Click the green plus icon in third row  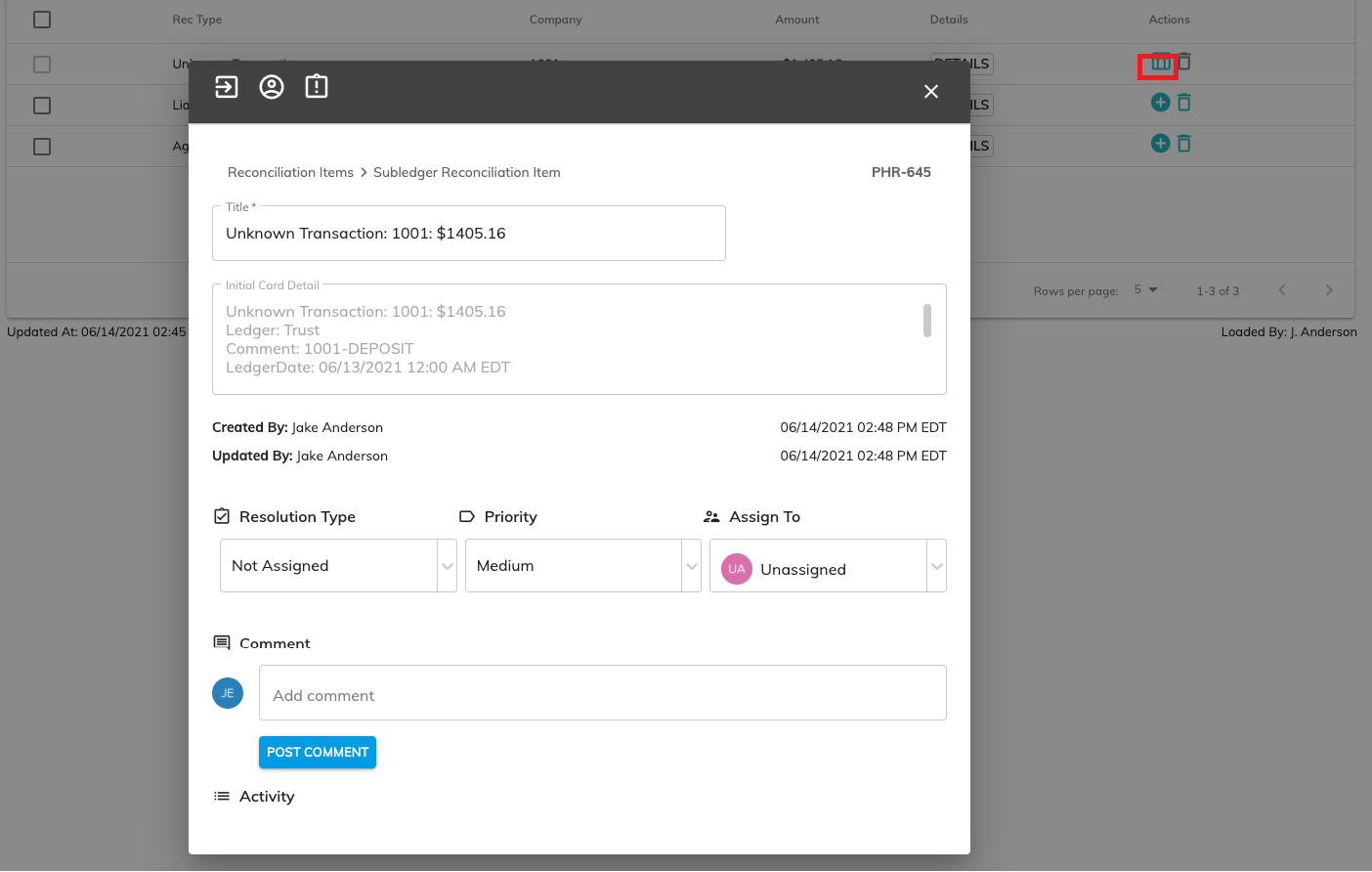coord(1160,144)
